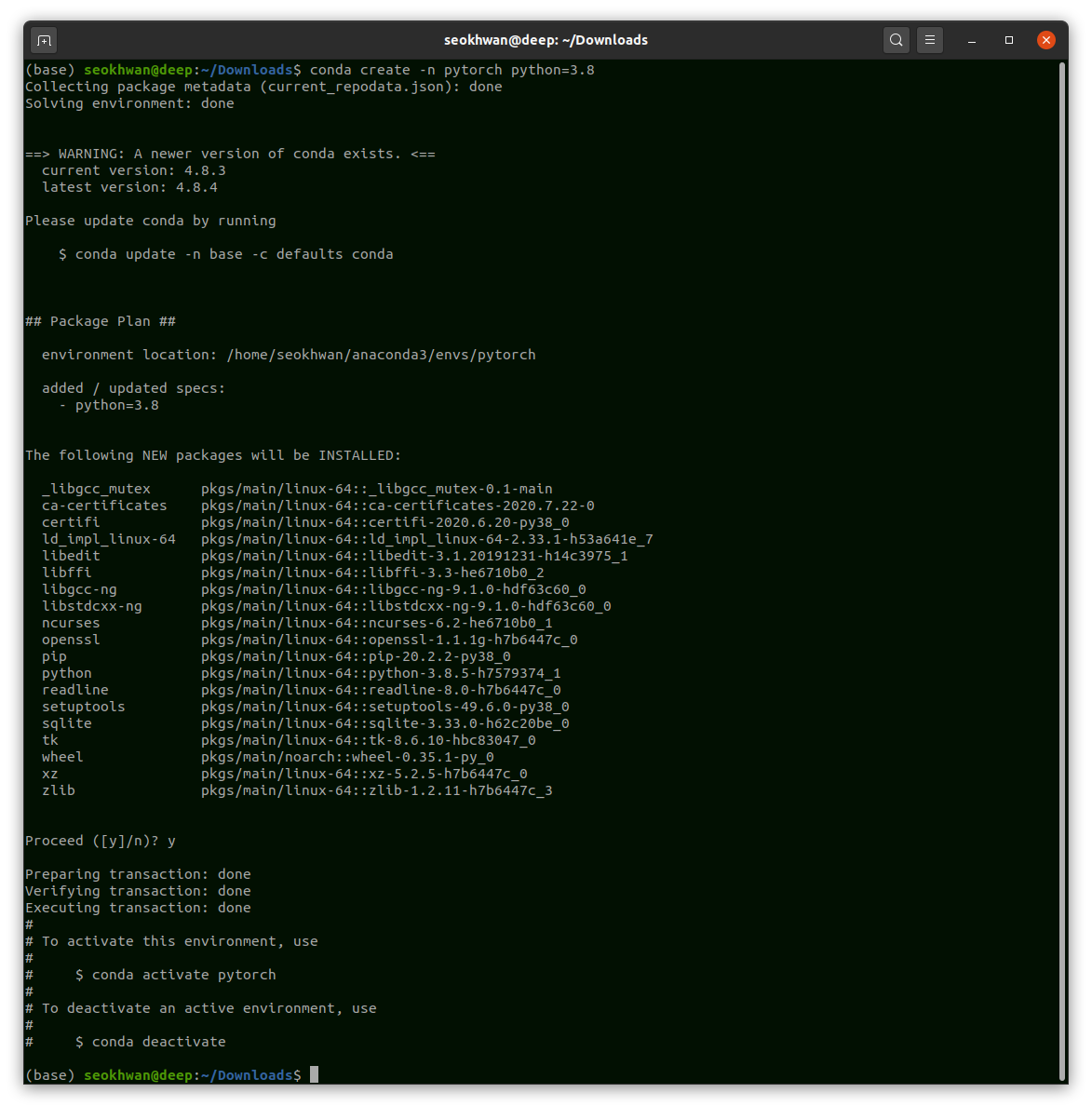
Task: Click the ca-certificates package row
Action: [x=318, y=506]
